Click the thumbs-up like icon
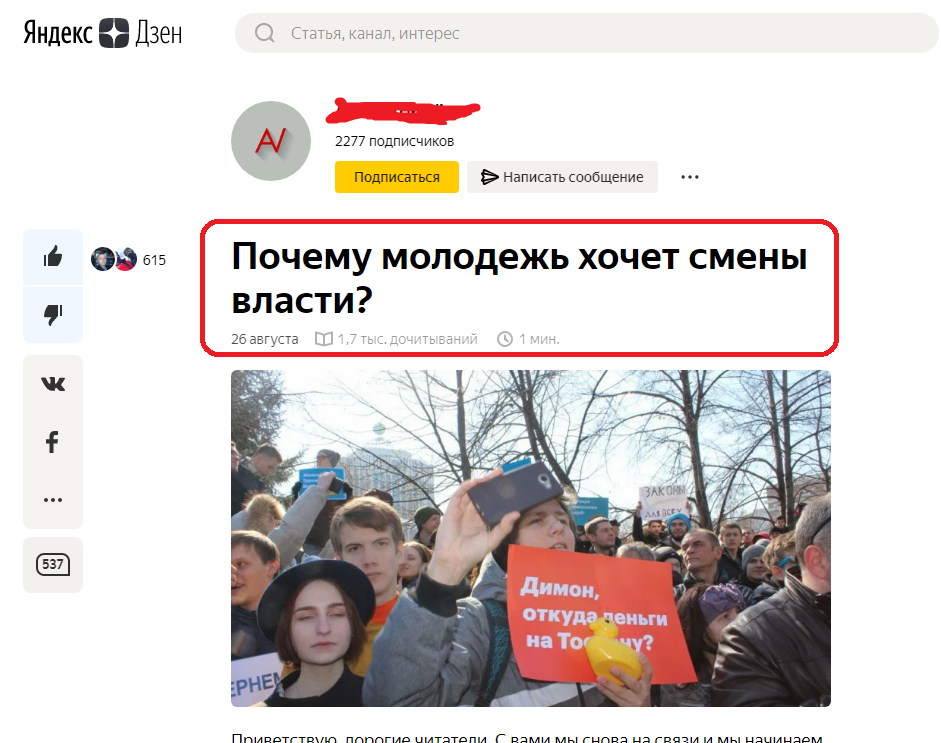Viewport: 941px width, 743px height. tap(53, 257)
